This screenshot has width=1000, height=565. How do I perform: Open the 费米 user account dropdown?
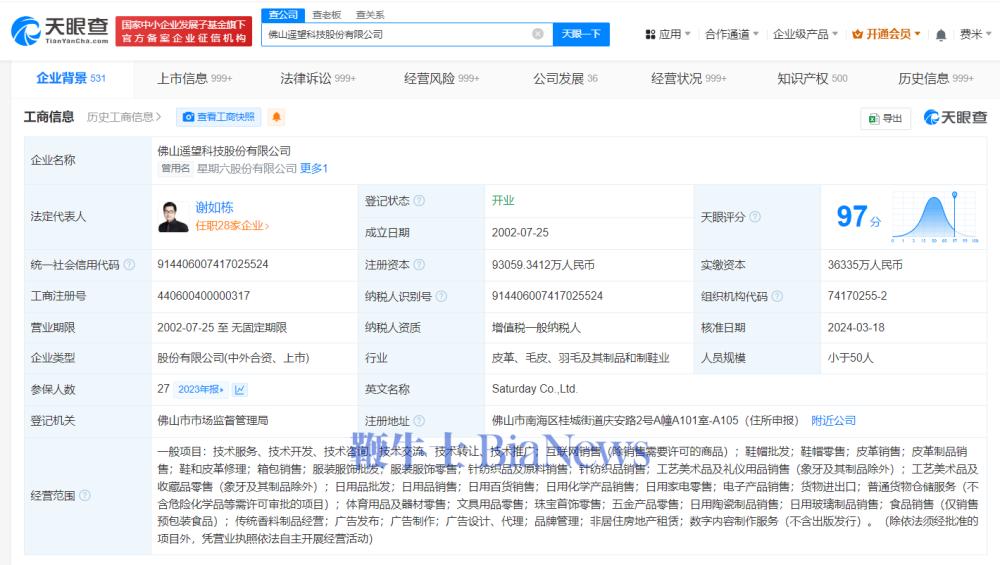point(975,34)
